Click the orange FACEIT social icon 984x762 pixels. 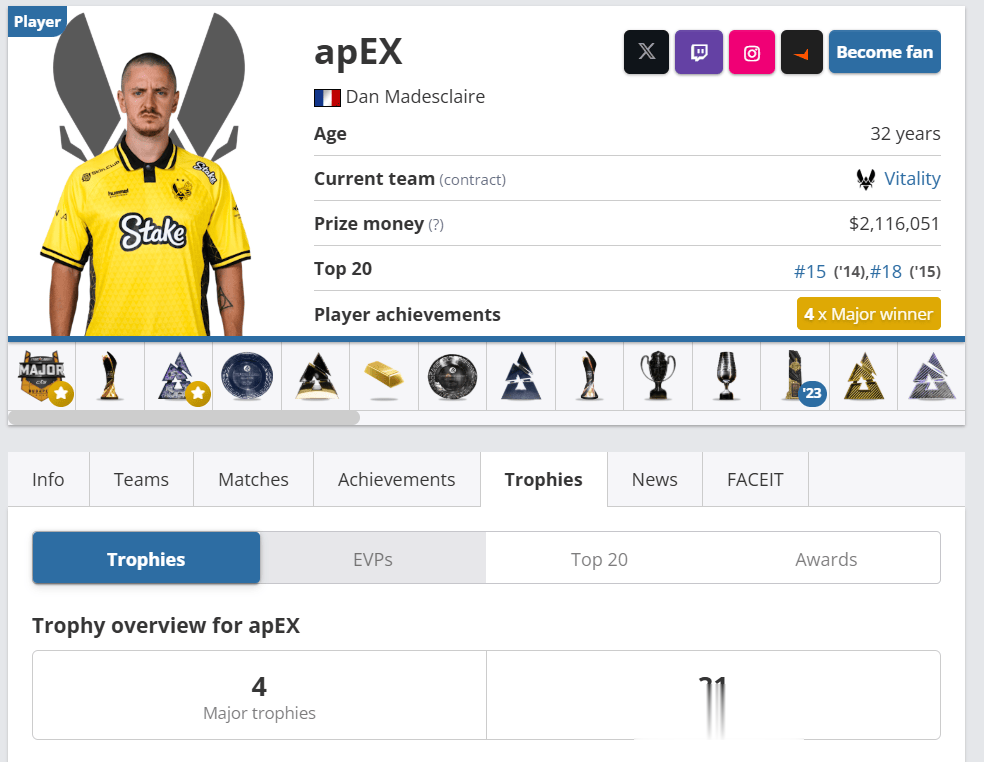802,52
